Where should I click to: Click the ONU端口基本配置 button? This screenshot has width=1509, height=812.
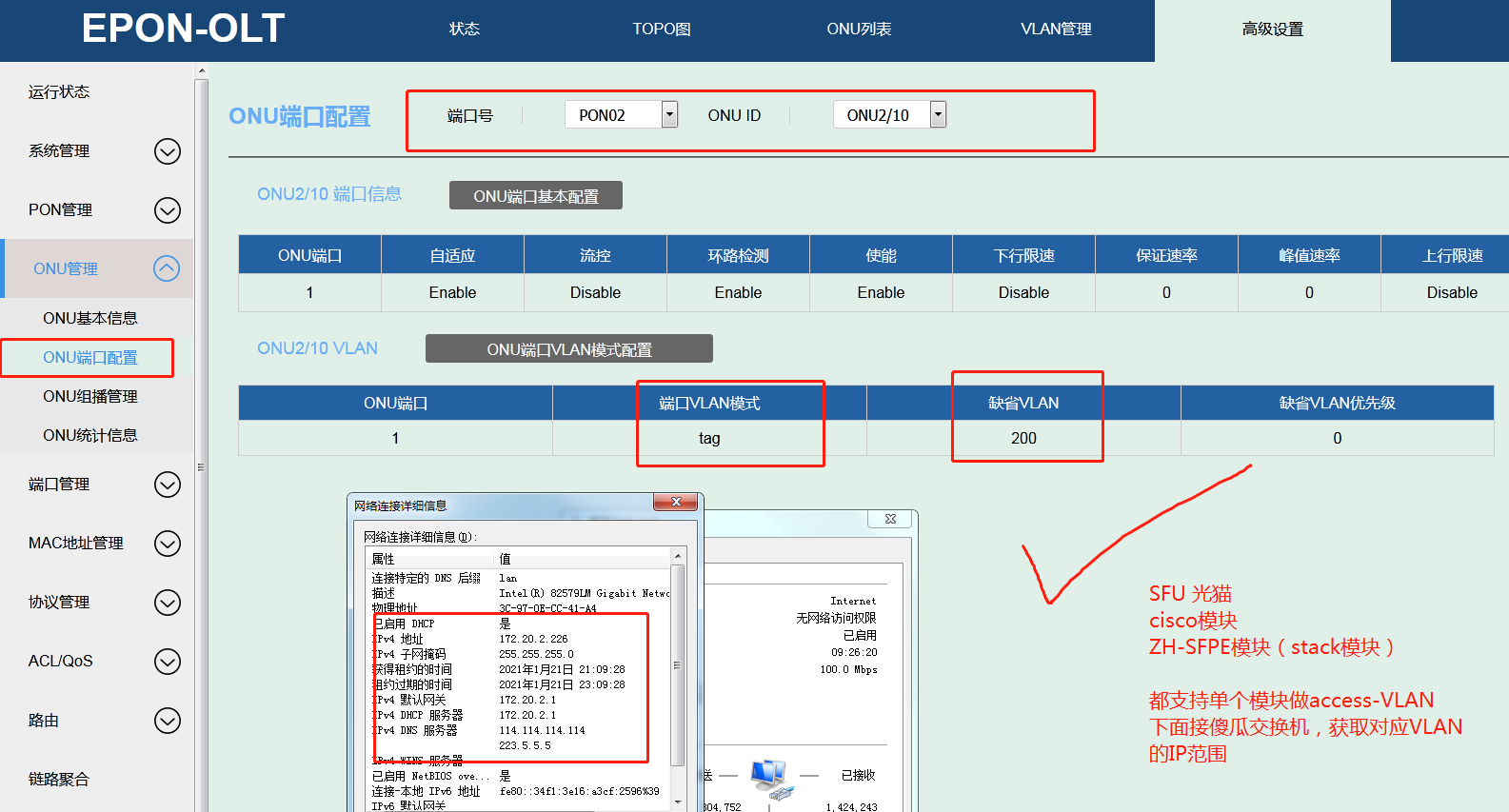tap(536, 196)
